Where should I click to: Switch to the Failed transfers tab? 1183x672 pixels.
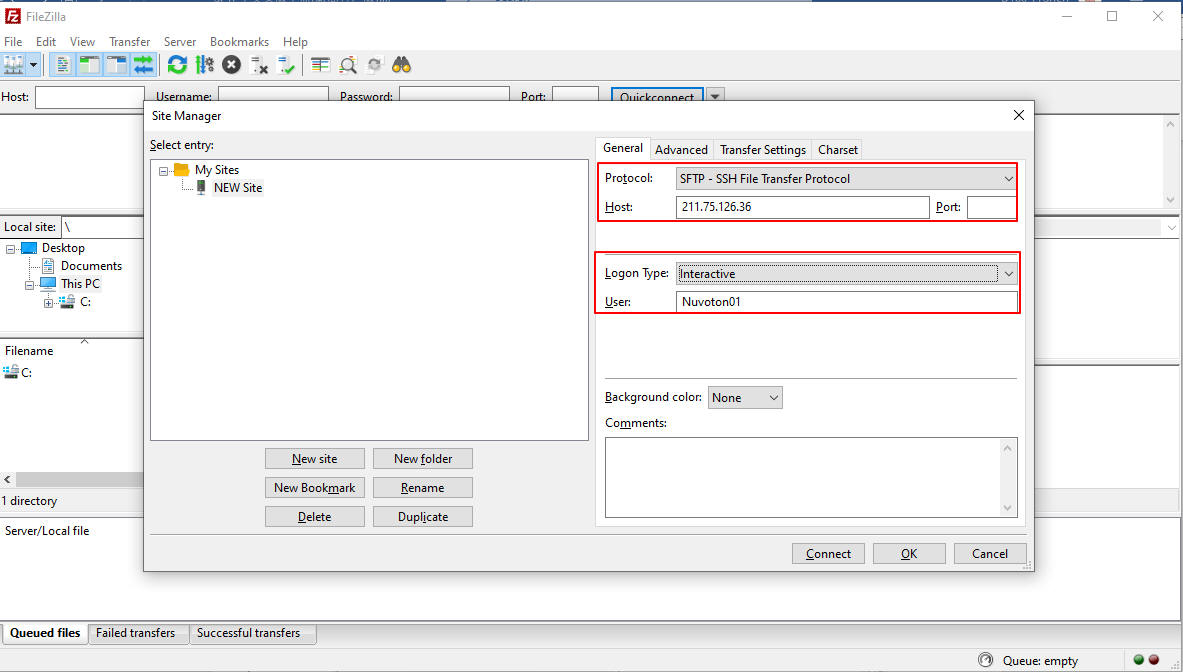click(135, 633)
